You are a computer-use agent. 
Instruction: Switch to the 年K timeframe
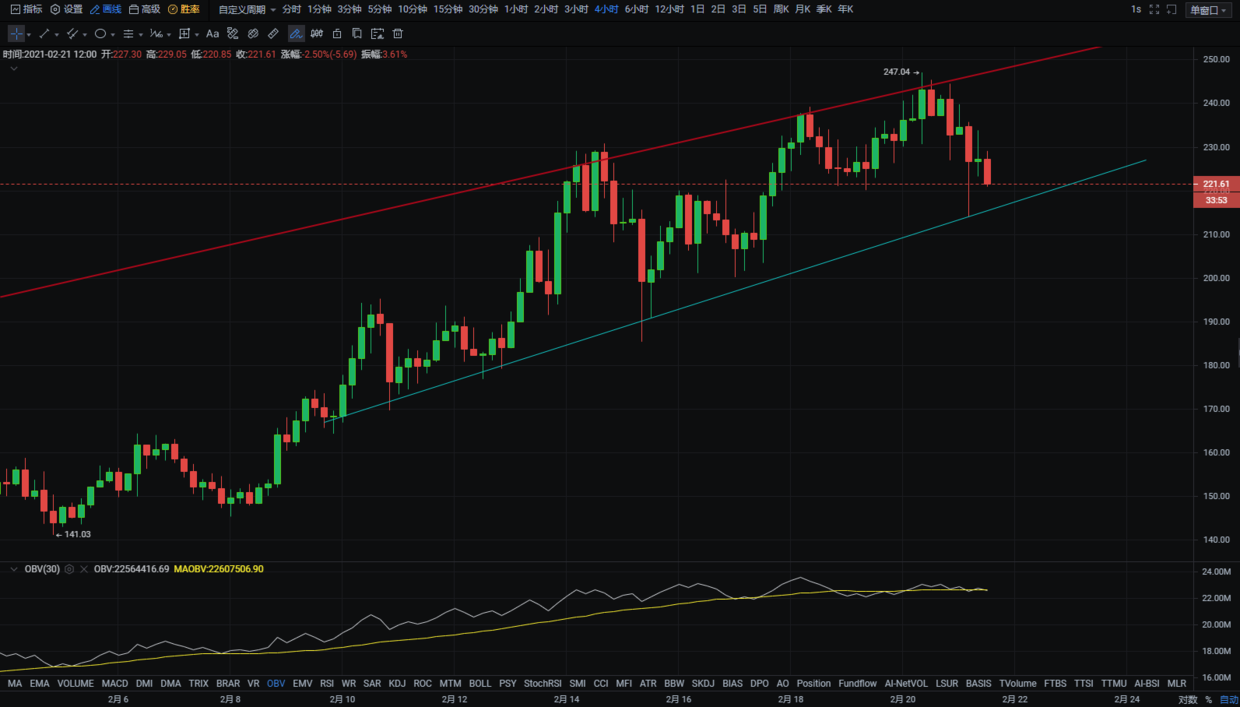pyautogui.click(x=845, y=9)
